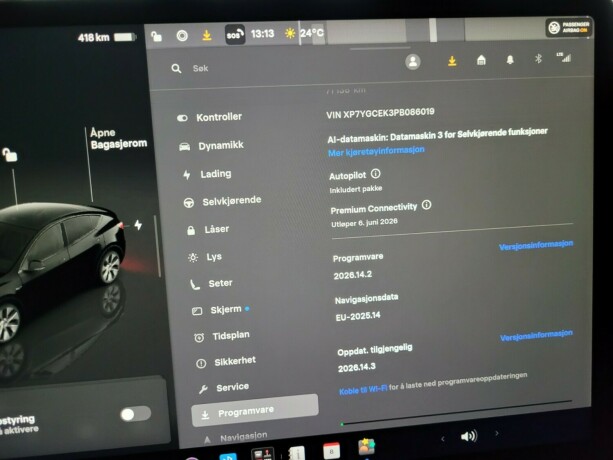This screenshot has height=460, width=613.
Task: Tap the search magnifier icon
Action: (176, 69)
